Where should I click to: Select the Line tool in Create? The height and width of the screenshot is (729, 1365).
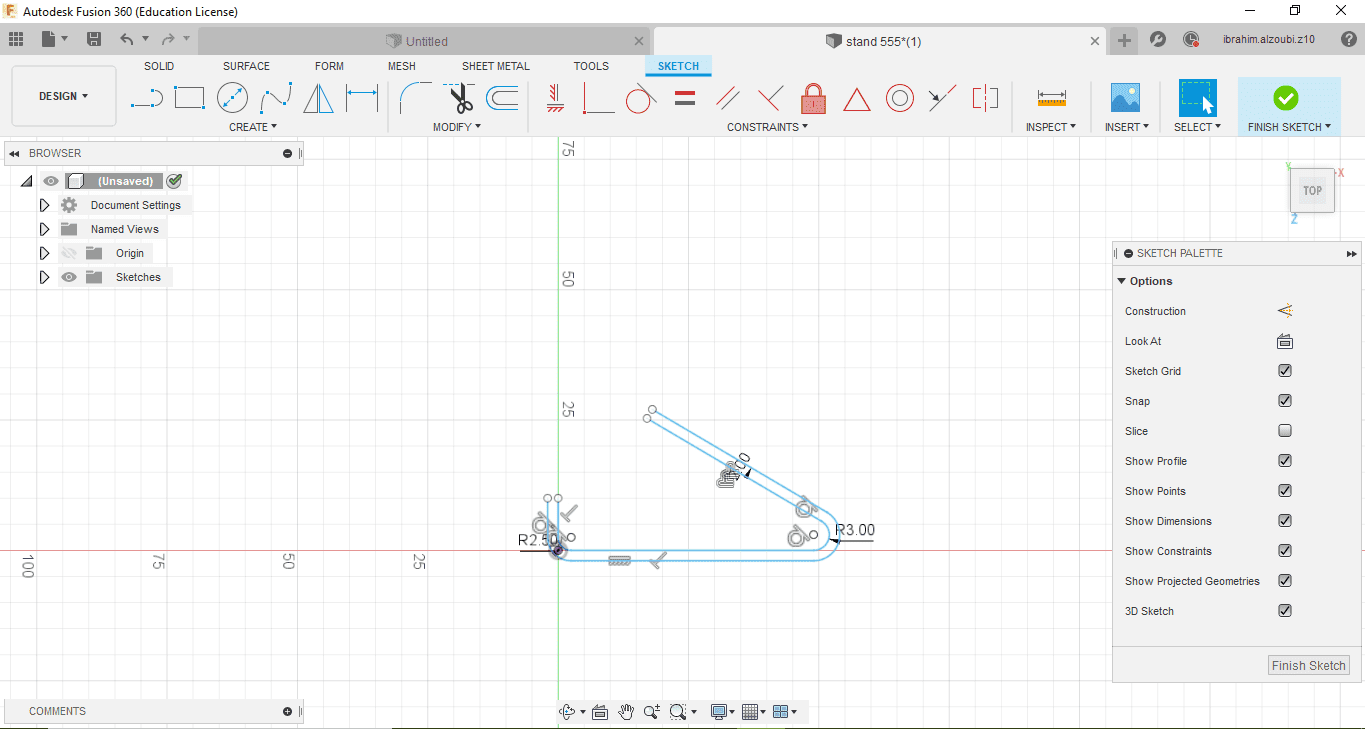147,98
